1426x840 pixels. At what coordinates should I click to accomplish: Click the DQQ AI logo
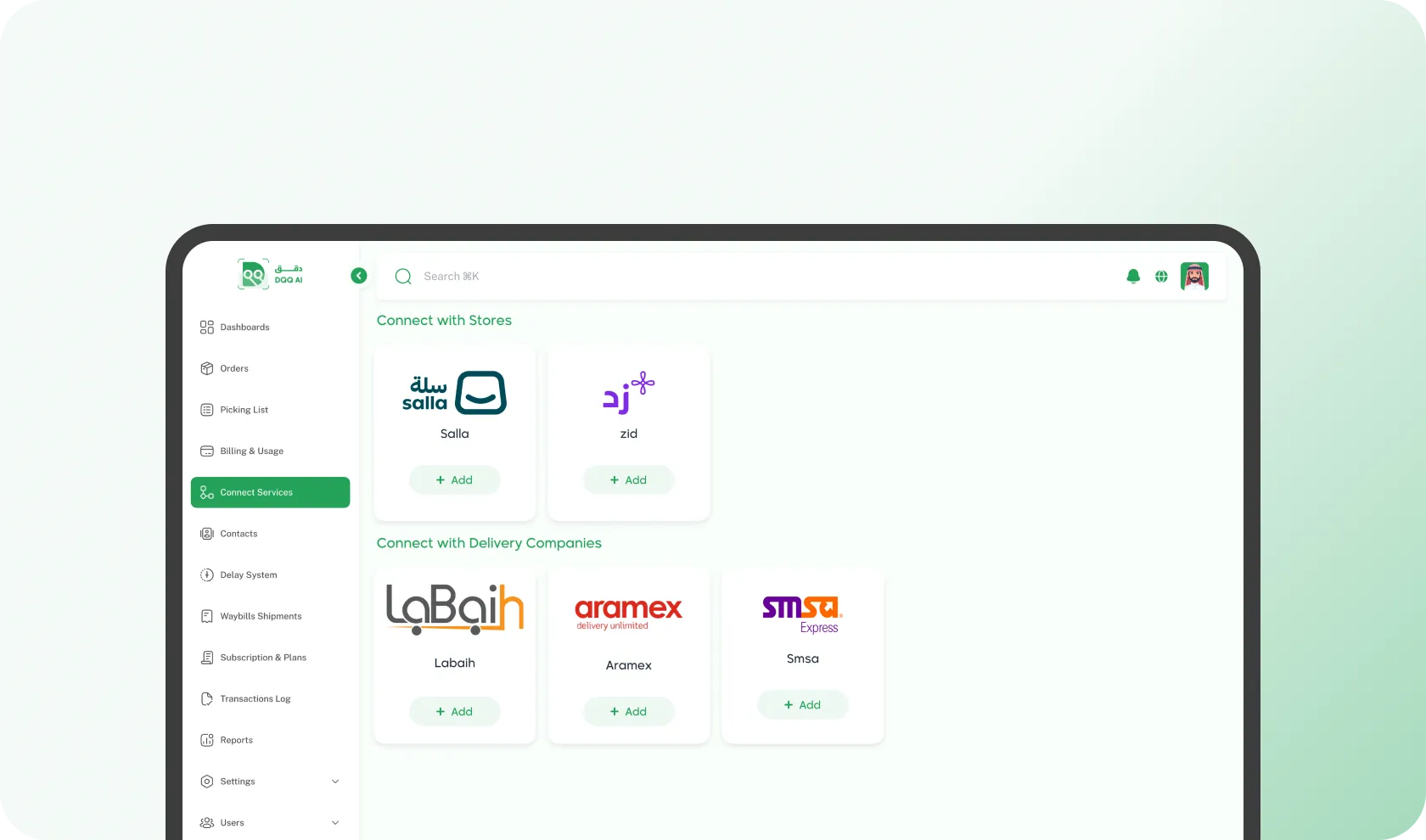[271, 274]
